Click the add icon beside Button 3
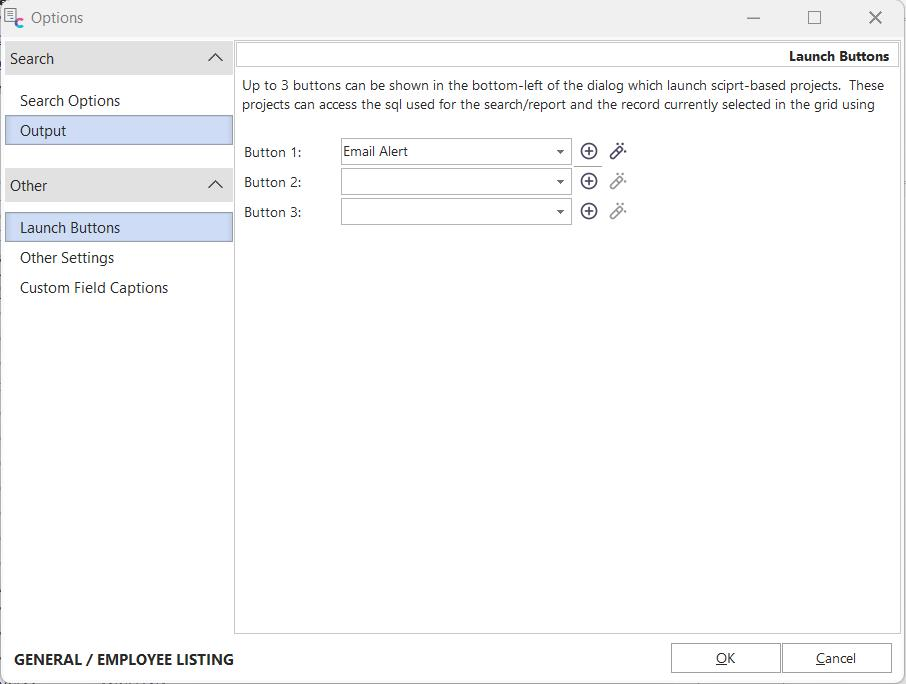The width and height of the screenshot is (906, 684). pos(589,211)
